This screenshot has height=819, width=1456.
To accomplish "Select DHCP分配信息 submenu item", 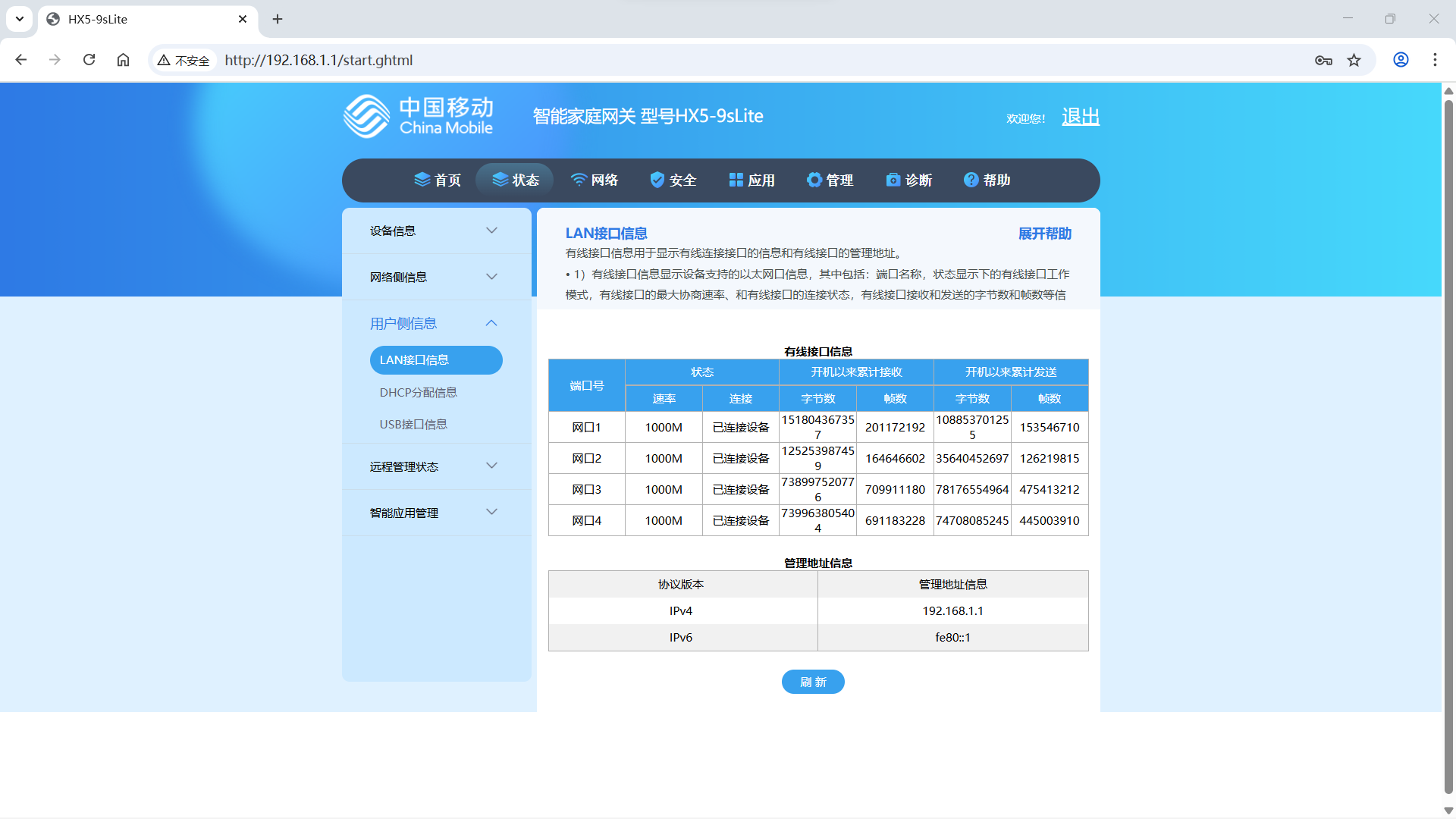I will pyautogui.click(x=418, y=392).
